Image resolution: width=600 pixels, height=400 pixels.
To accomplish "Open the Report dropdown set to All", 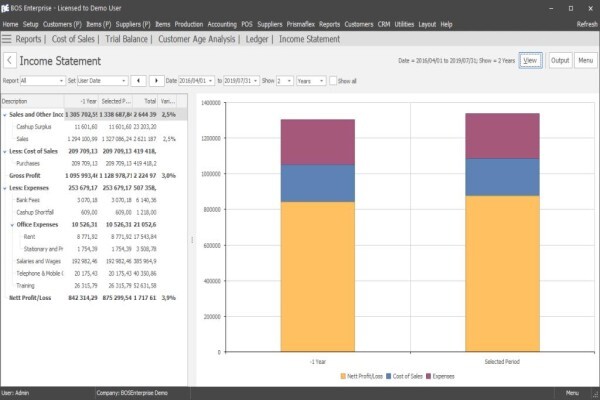I will 42,81.
